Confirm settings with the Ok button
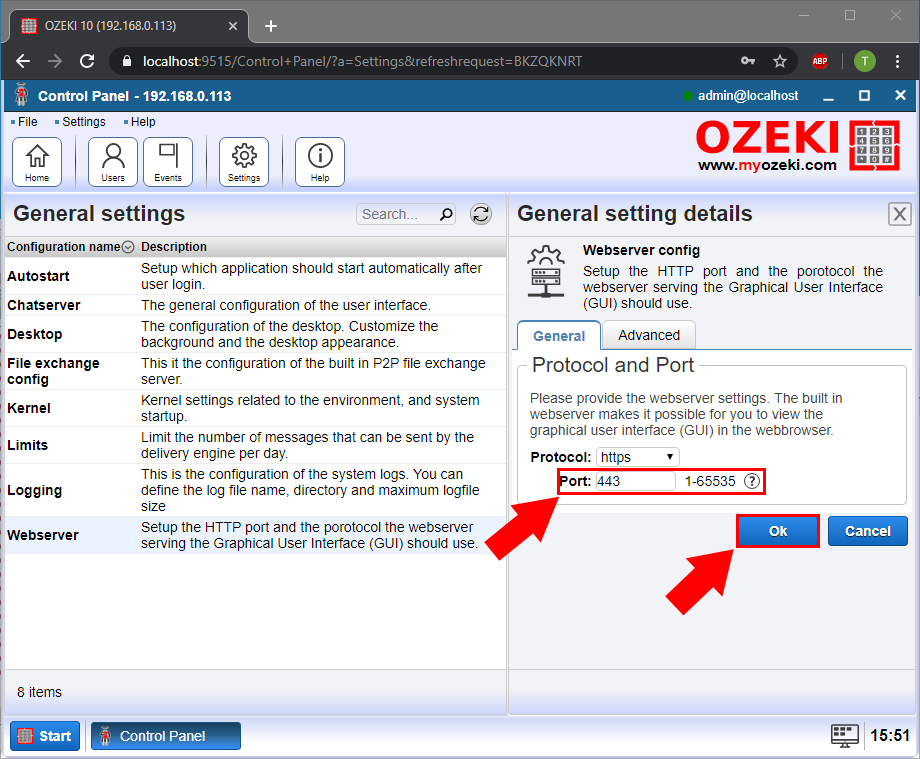This screenshot has width=920, height=759. [778, 531]
